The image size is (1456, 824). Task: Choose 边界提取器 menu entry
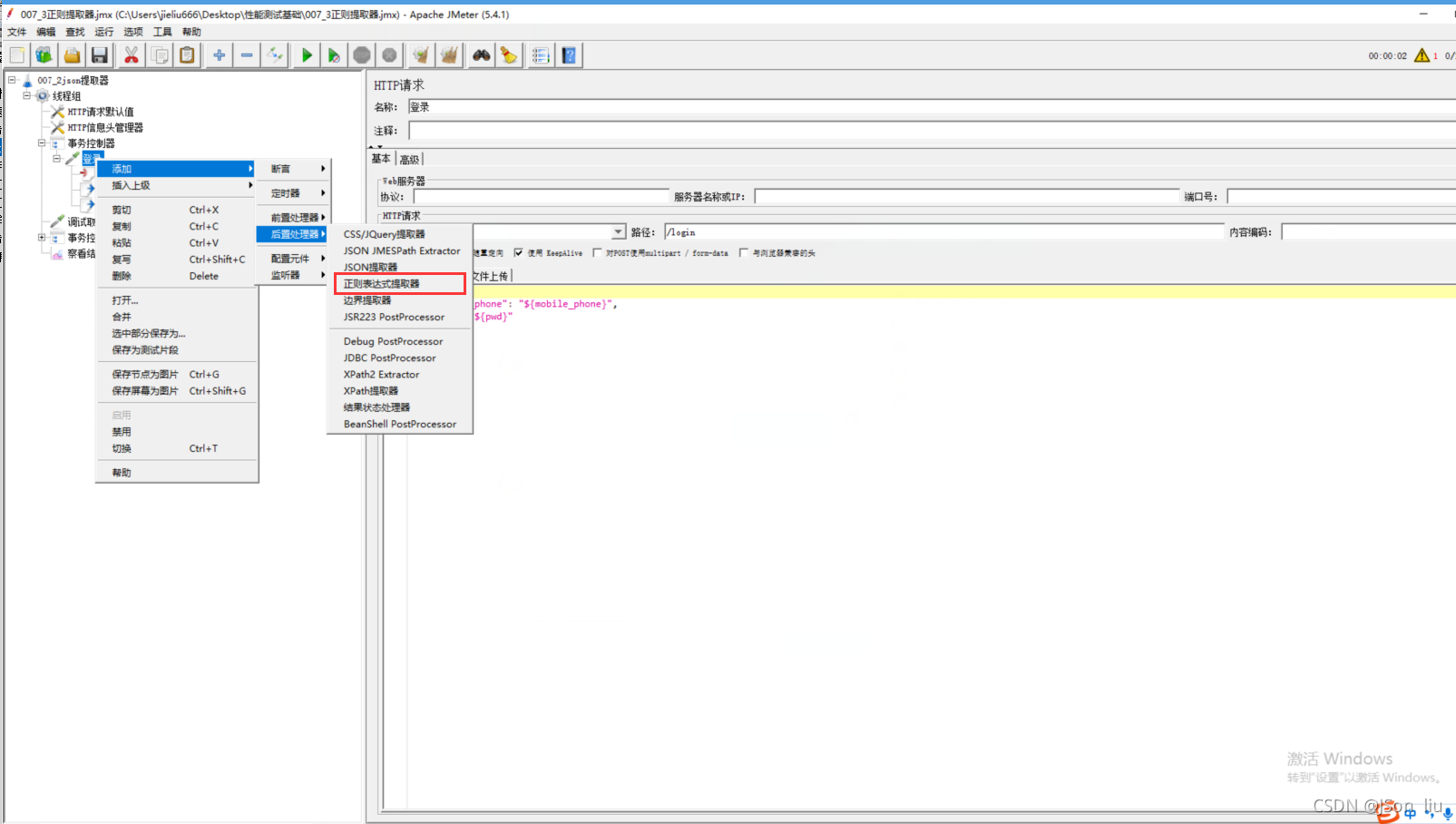(x=400, y=300)
